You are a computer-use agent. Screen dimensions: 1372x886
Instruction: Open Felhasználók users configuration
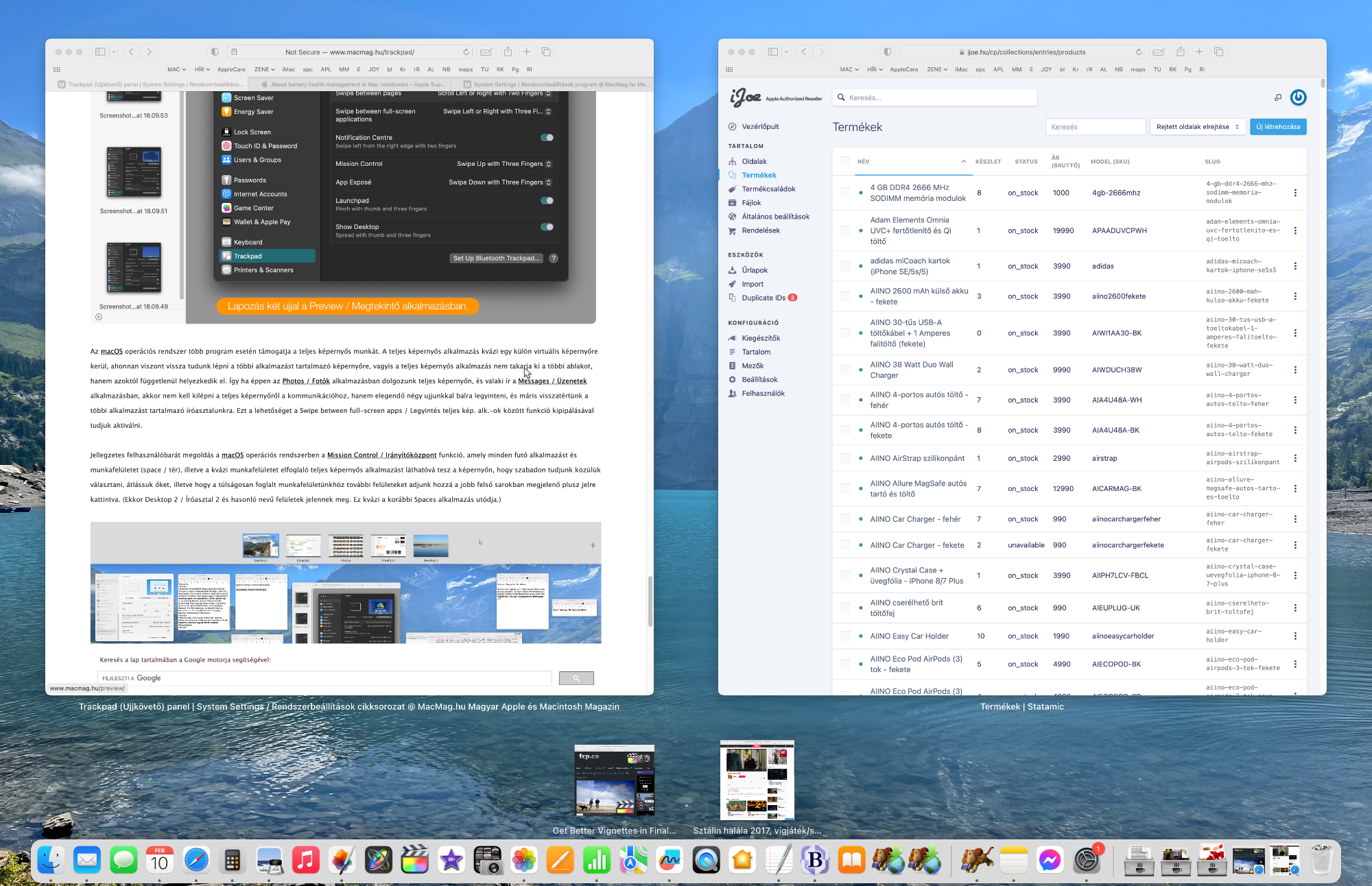(x=762, y=393)
